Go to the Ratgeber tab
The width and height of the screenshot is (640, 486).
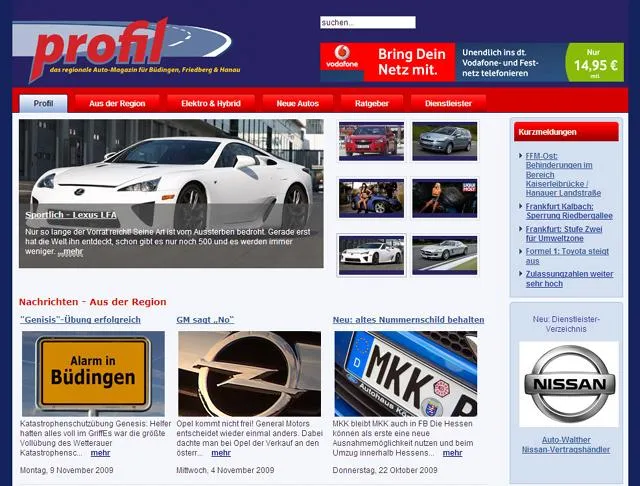[372, 104]
